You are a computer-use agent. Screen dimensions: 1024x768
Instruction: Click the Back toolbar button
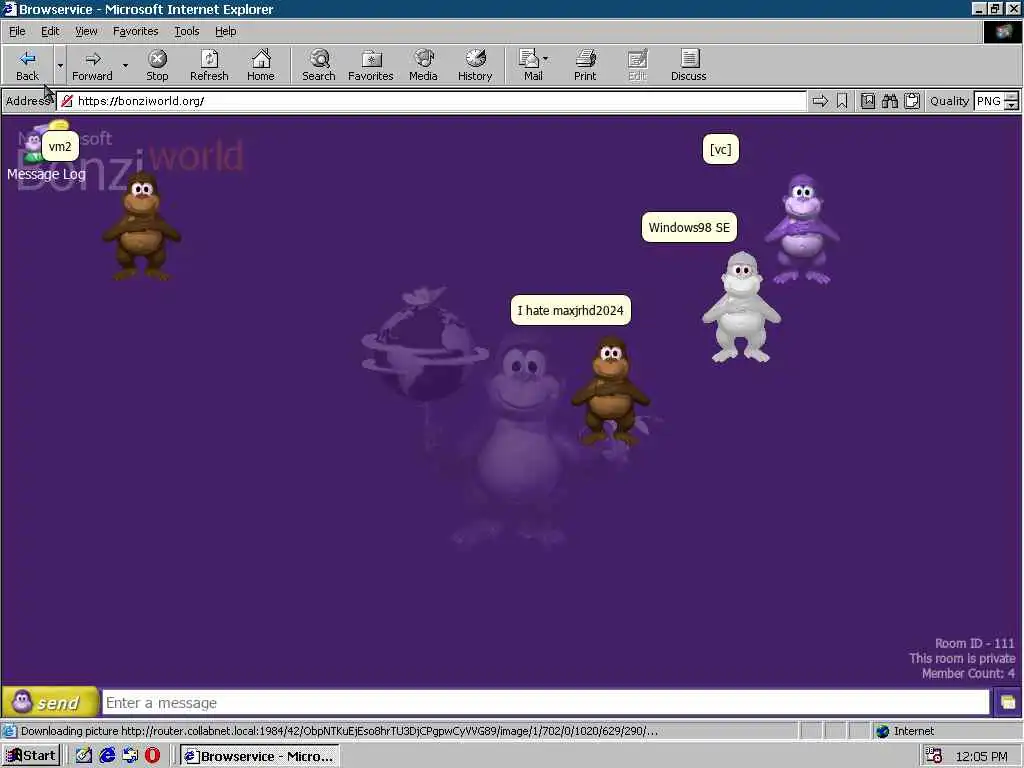pos(27,65)
